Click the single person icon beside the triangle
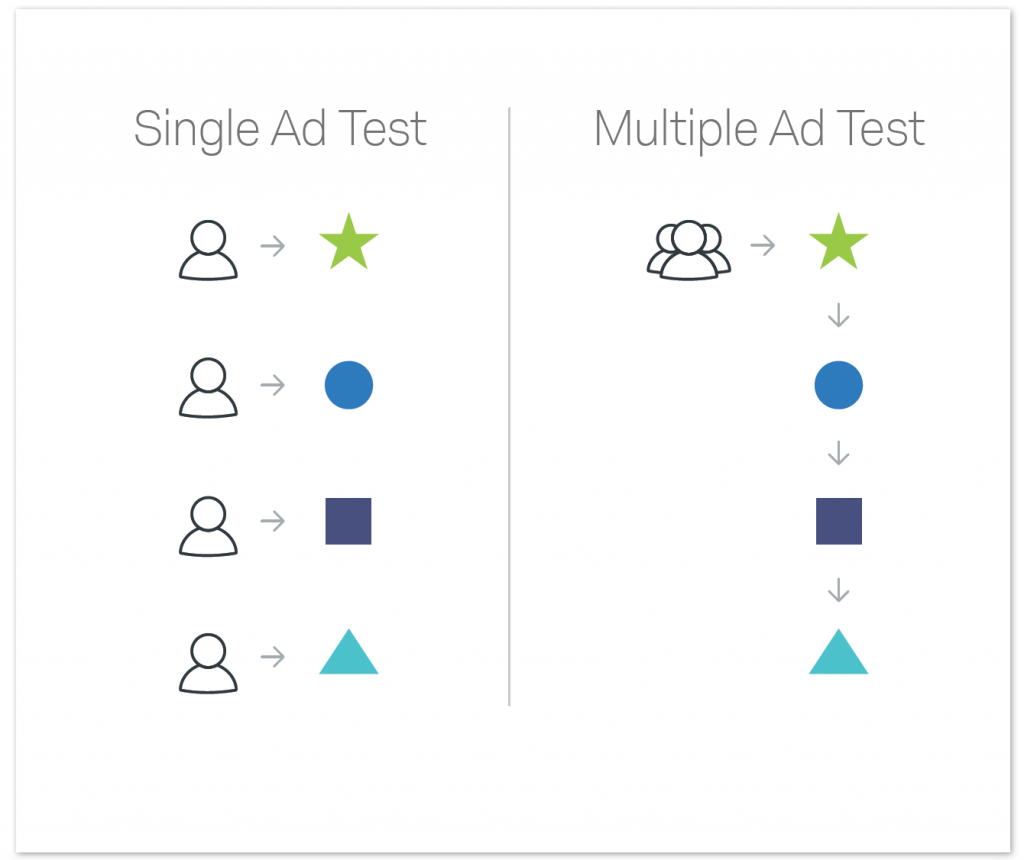Image resolution: width=1024 pixels, height=860 pixels. tap(208, 663)
